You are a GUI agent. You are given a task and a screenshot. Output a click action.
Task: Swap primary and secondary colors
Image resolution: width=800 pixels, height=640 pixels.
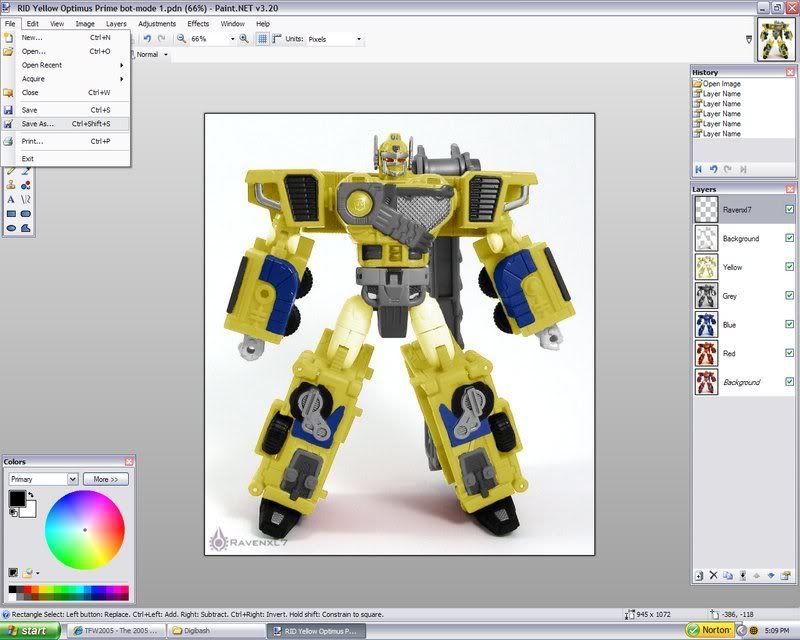click(31, 494)
